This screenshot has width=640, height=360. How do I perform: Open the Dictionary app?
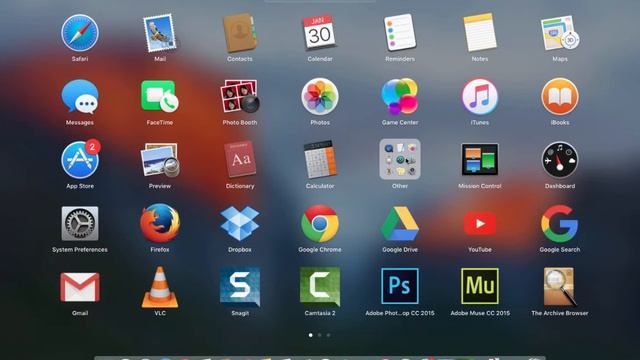240,159
